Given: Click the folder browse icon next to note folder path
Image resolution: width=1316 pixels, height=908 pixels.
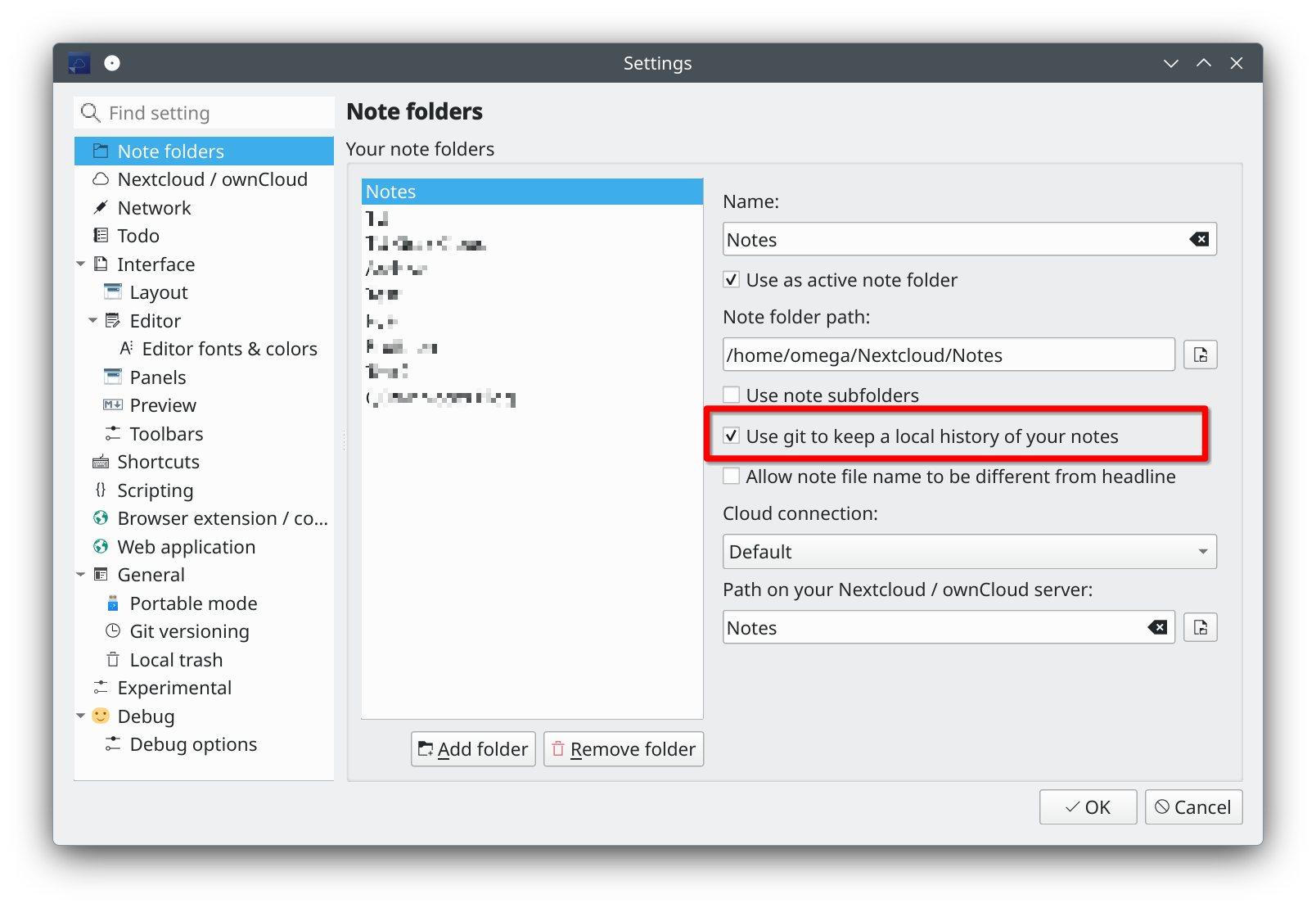Looking at the screenshot, I should tap(1200, 354).
